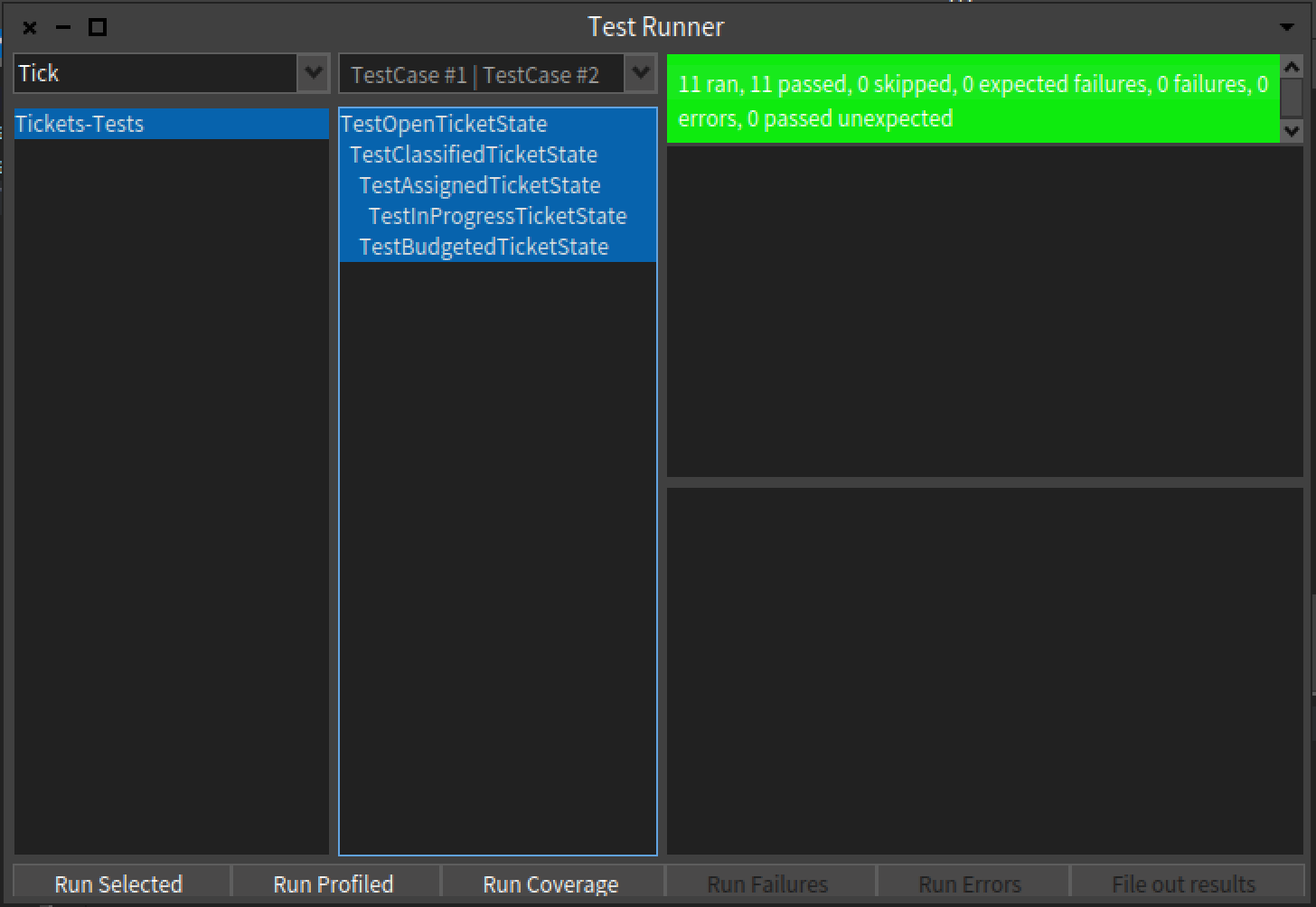
Task: Click the File out results button
Action: (x=1183, y=883)
